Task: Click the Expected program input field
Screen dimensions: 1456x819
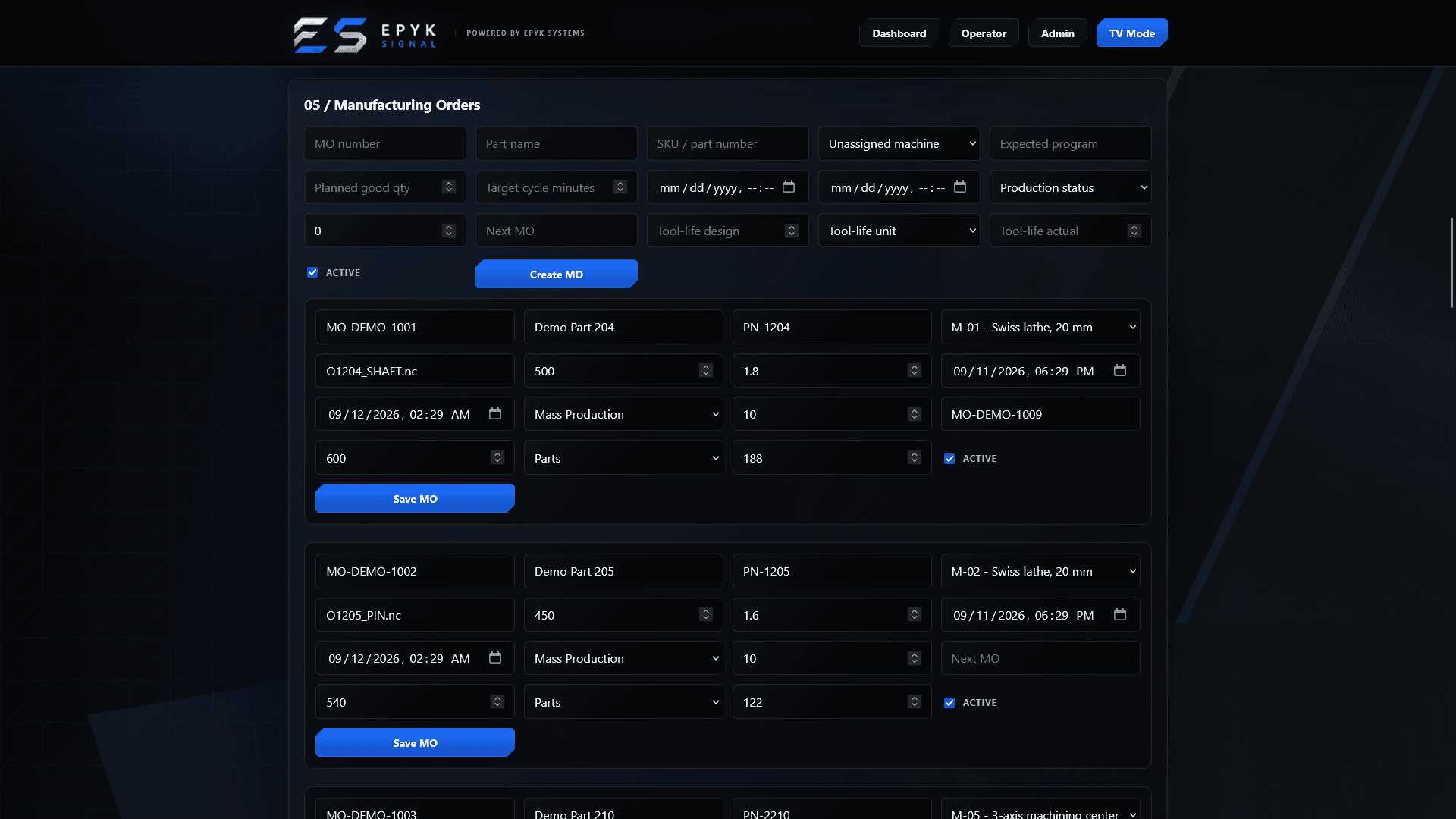Action: [x=1070, y=143]
